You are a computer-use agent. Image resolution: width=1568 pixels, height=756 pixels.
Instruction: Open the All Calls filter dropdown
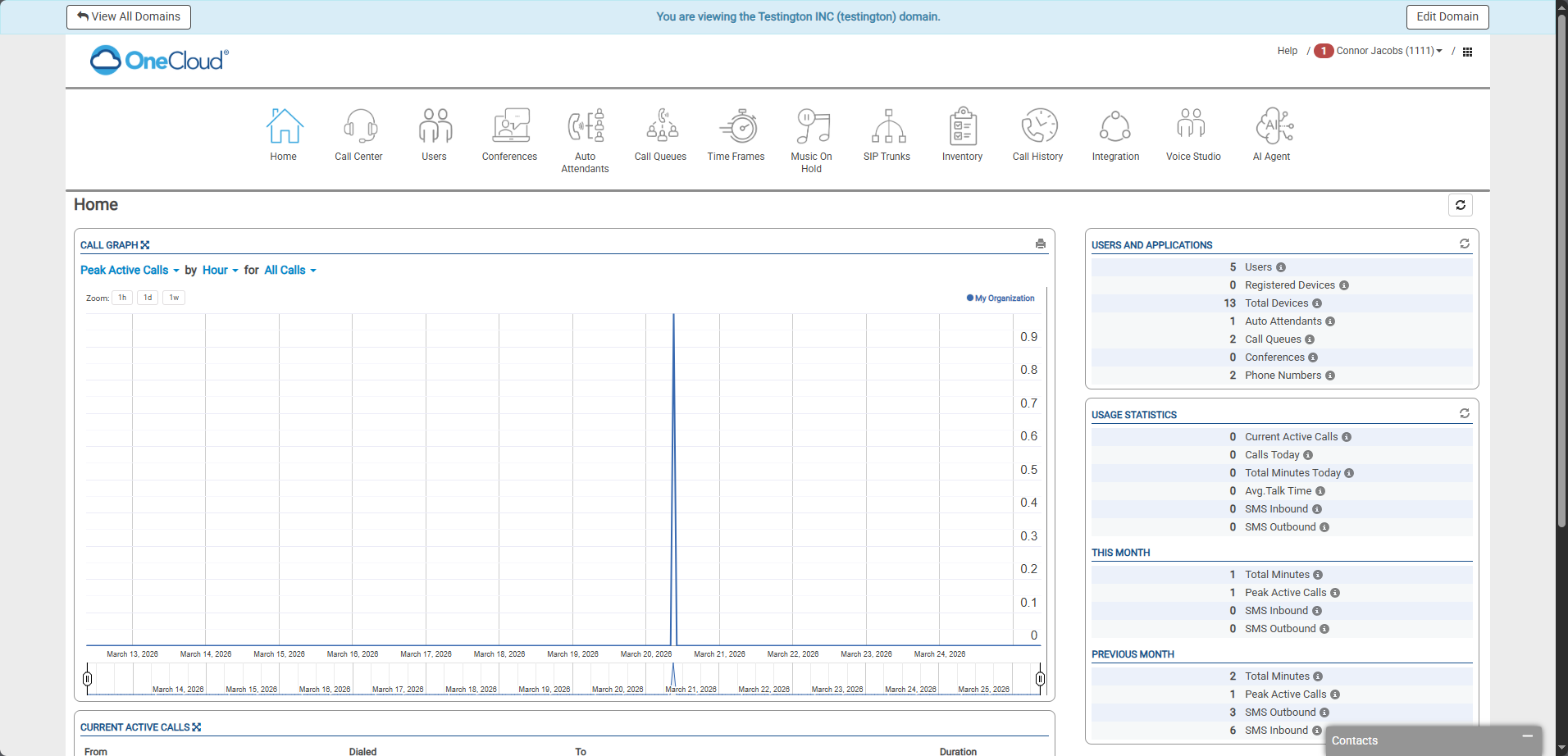pos(289,271)
